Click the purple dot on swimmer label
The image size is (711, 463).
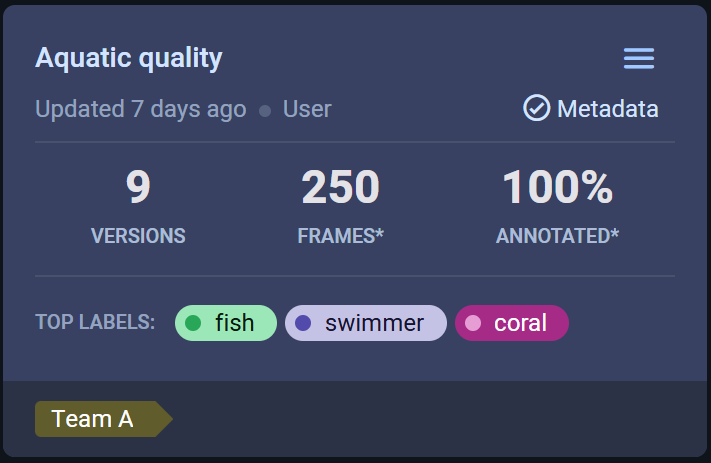[x=304, y=323]
